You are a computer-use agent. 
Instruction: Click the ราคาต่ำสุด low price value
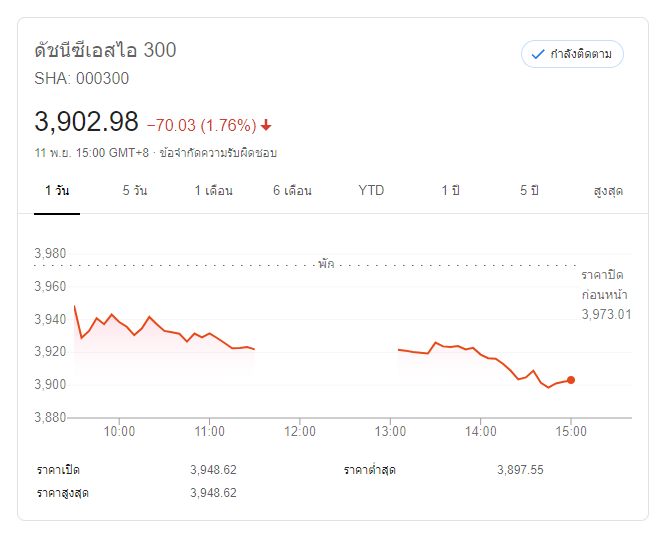tap(520, 470)
